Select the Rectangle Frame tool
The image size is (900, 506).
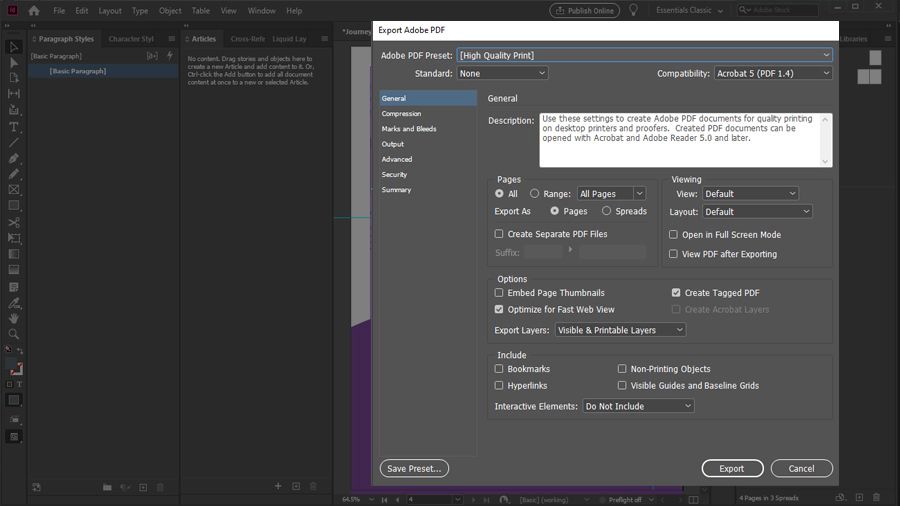click(x=14, y=190)
